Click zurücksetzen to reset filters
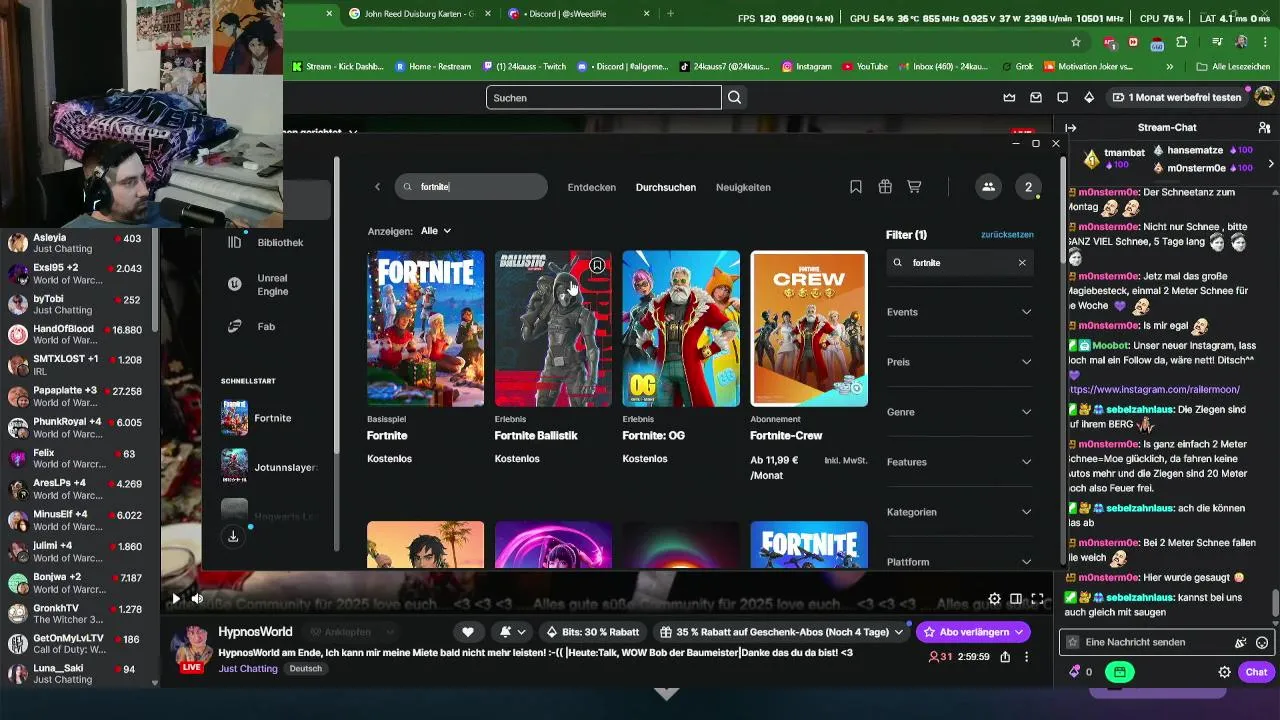This screenshot has height=720, width=1280. (x=1008, y=234)
